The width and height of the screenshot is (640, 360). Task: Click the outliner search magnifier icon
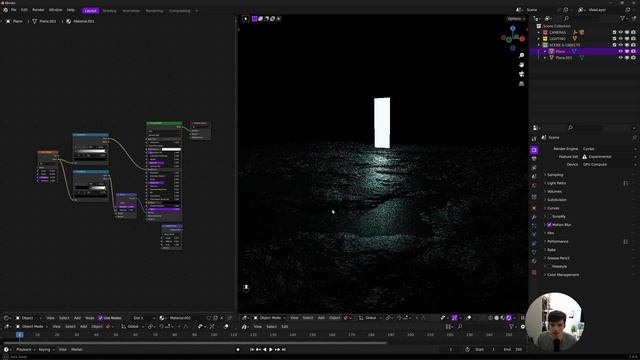(x=567, y=18)
